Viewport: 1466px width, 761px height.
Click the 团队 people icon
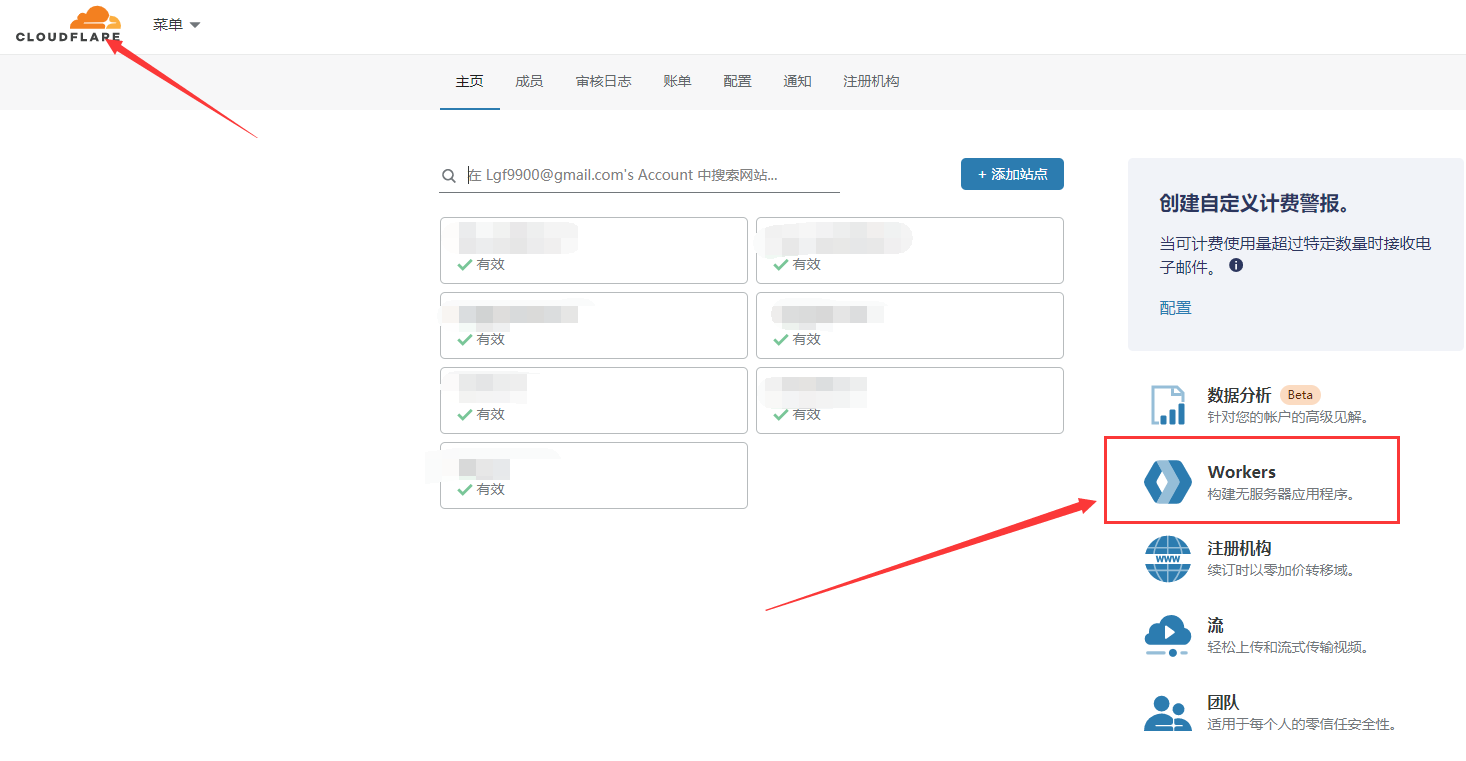1167,712
